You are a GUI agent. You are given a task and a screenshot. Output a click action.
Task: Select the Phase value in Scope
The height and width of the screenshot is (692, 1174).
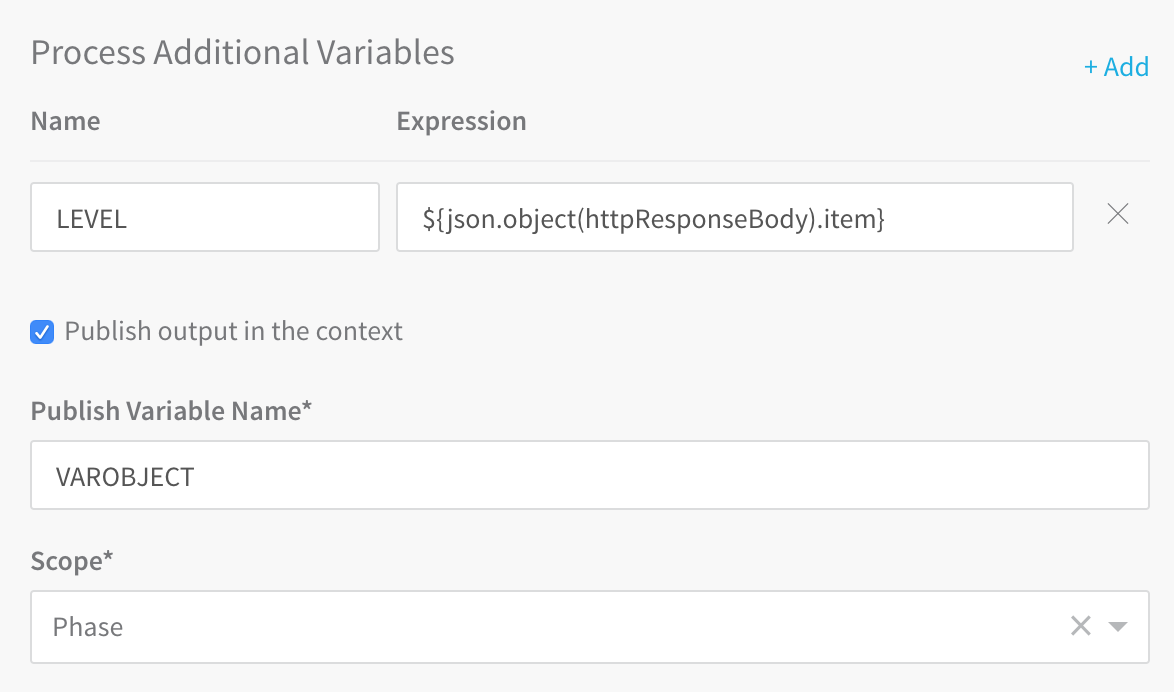tap(88, 627)
